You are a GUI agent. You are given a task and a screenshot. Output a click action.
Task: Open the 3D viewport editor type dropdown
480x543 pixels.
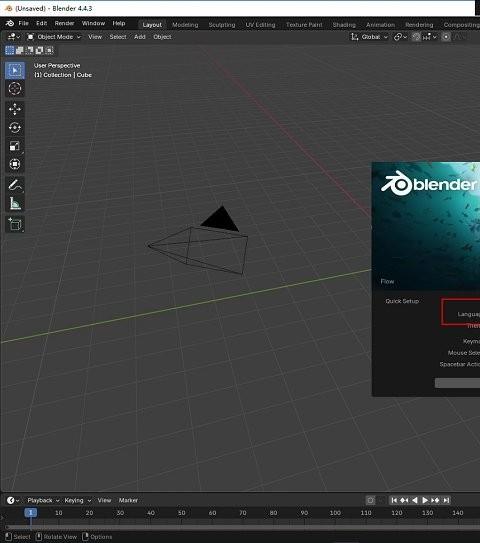coord(14,37)
